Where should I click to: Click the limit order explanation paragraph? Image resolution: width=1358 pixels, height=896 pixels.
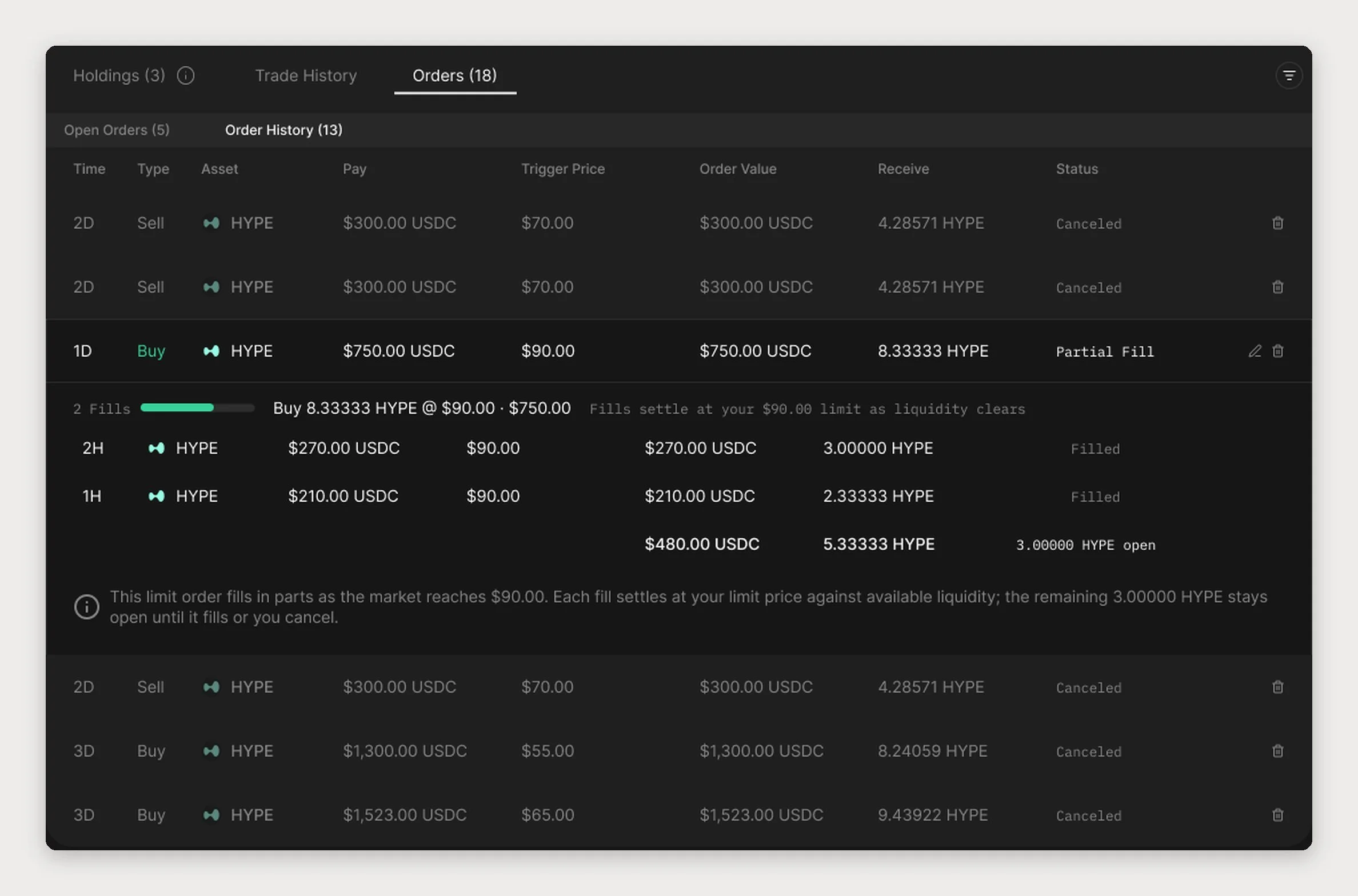pyautogui.click(x=688, y=607)
